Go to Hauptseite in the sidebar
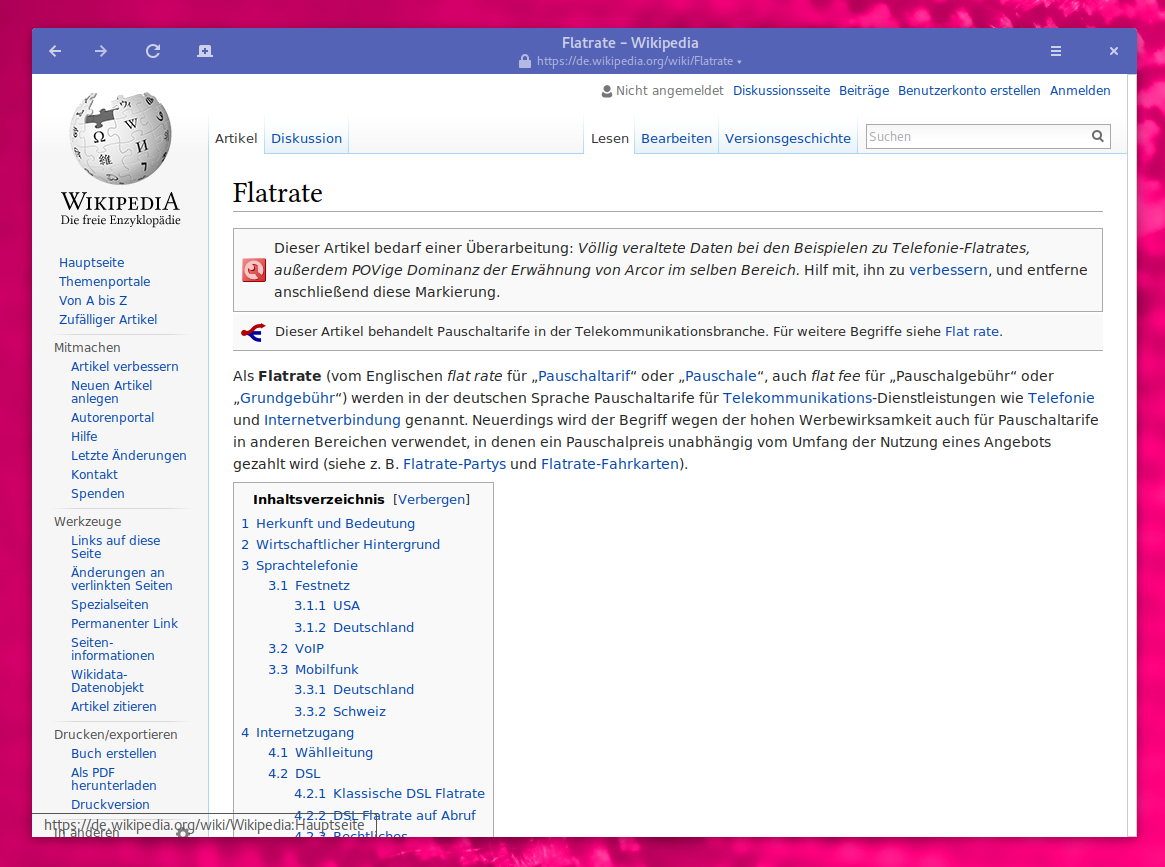Image resolution: width=1165 pixels, height=867 pixels. pos(91,262)
